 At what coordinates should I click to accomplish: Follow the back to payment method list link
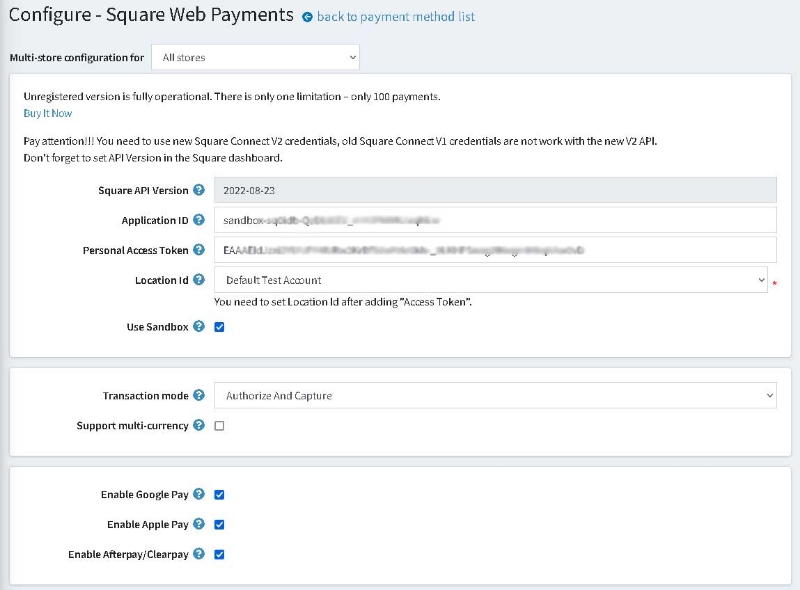[396, 17]
